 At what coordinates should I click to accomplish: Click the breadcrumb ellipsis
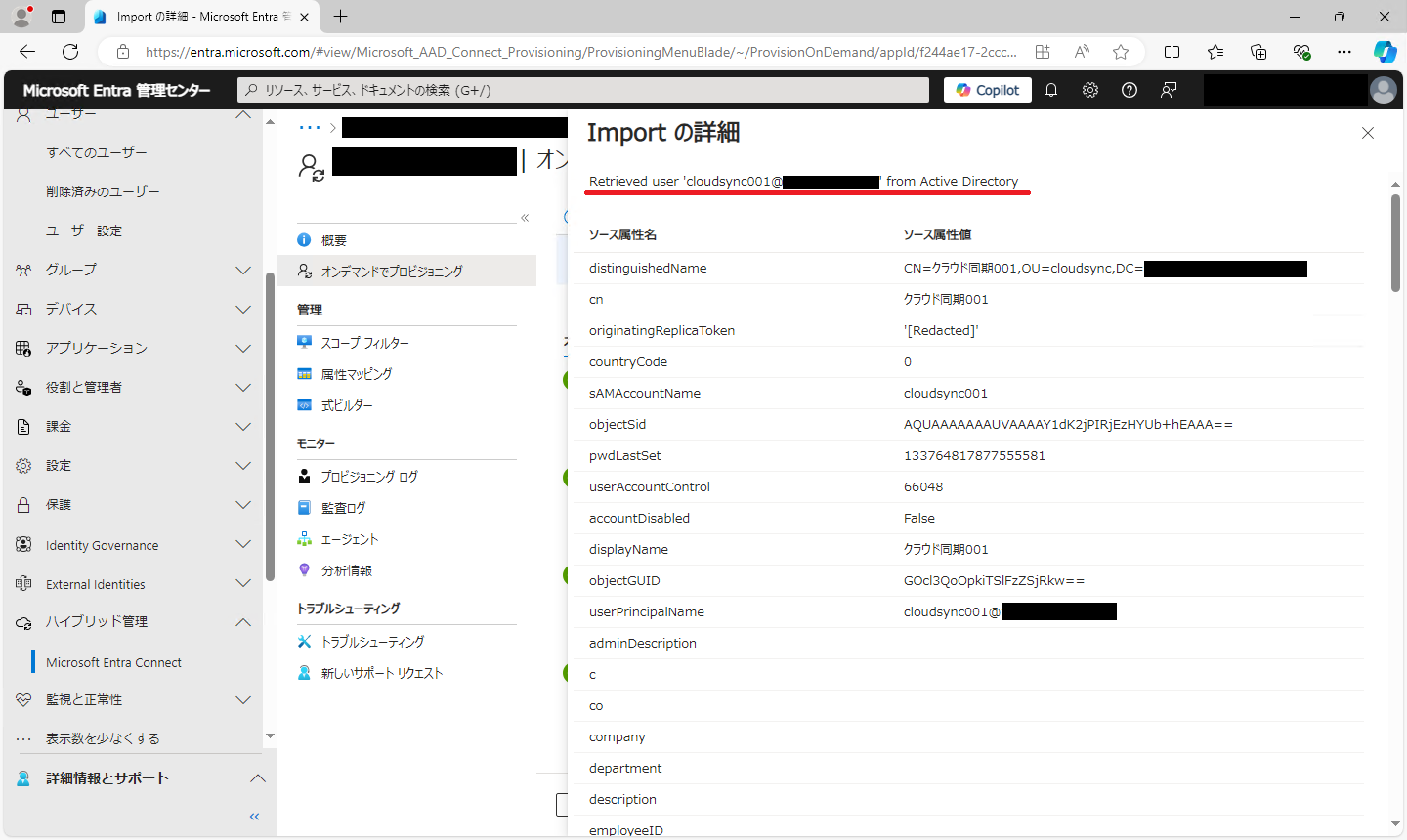click(310, 128)
